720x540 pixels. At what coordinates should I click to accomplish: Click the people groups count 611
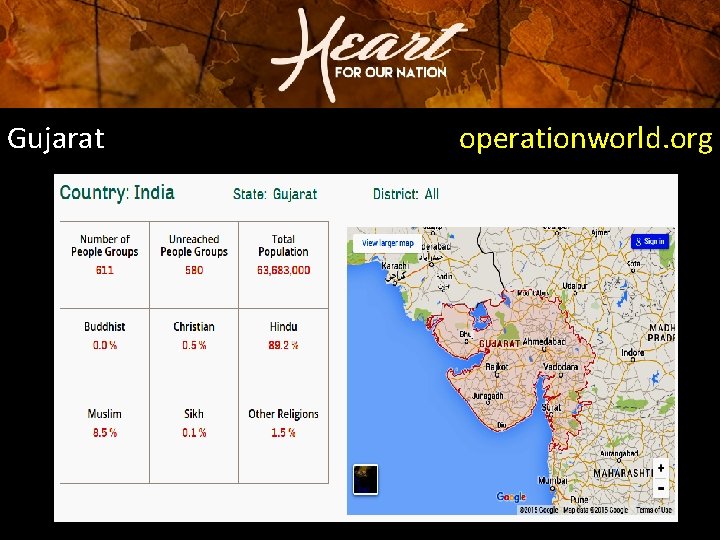(105, 270)
